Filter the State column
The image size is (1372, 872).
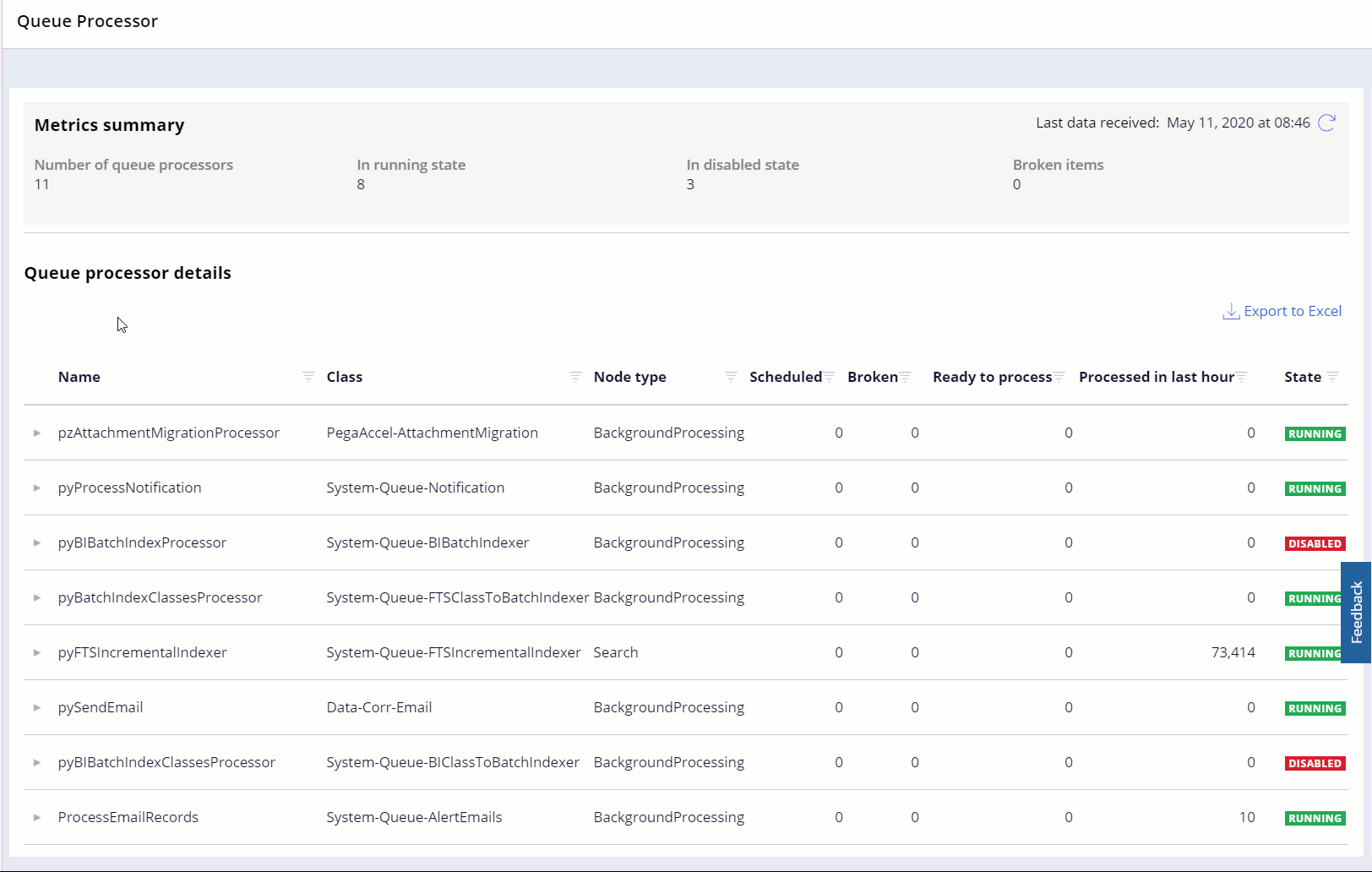1332,377
